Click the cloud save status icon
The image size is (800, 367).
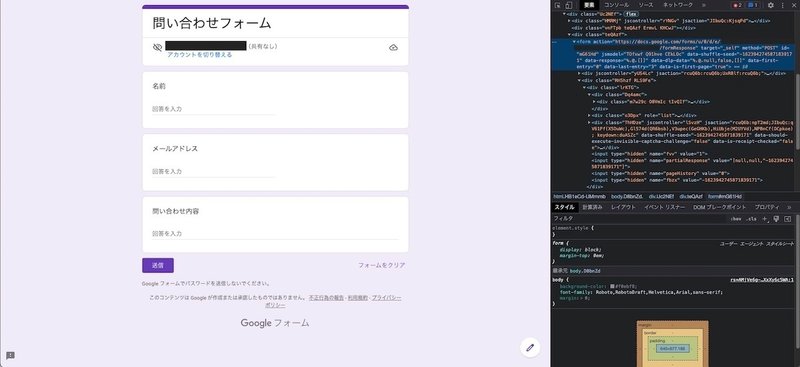coord(393,47)
